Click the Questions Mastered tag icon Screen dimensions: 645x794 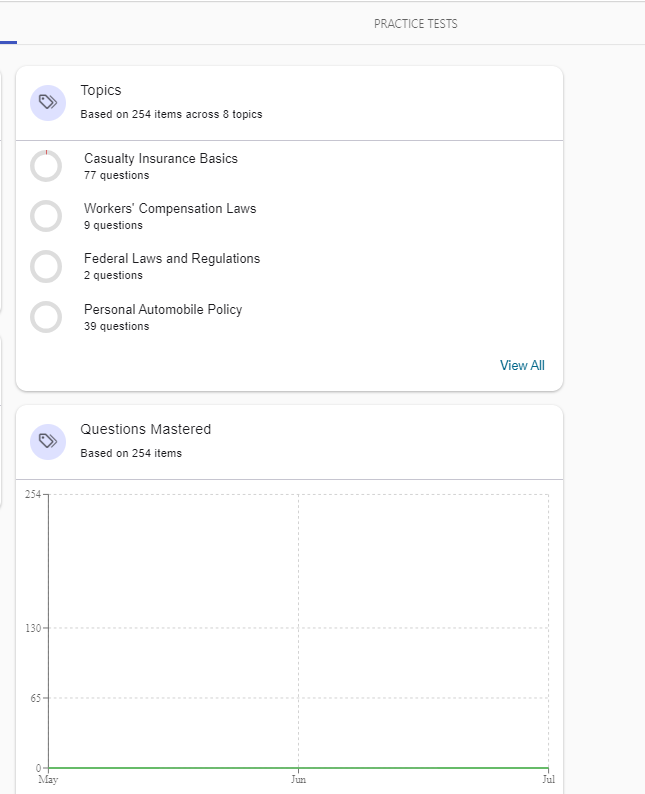47,441
